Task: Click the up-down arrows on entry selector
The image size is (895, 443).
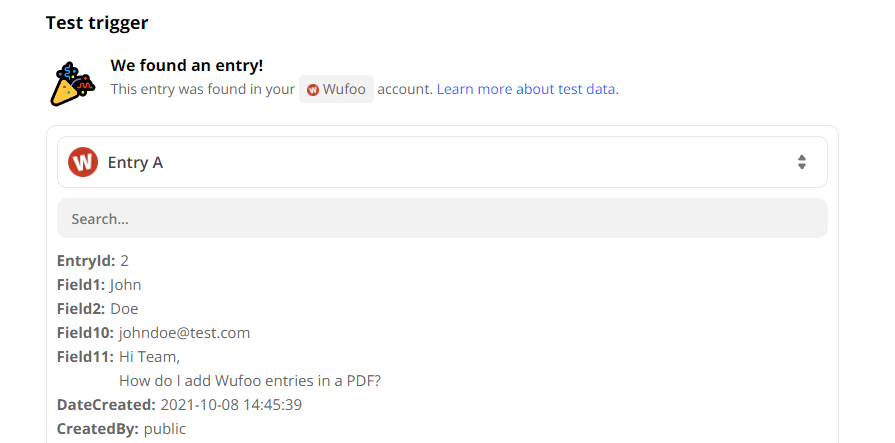Action: tap(801, 162)
